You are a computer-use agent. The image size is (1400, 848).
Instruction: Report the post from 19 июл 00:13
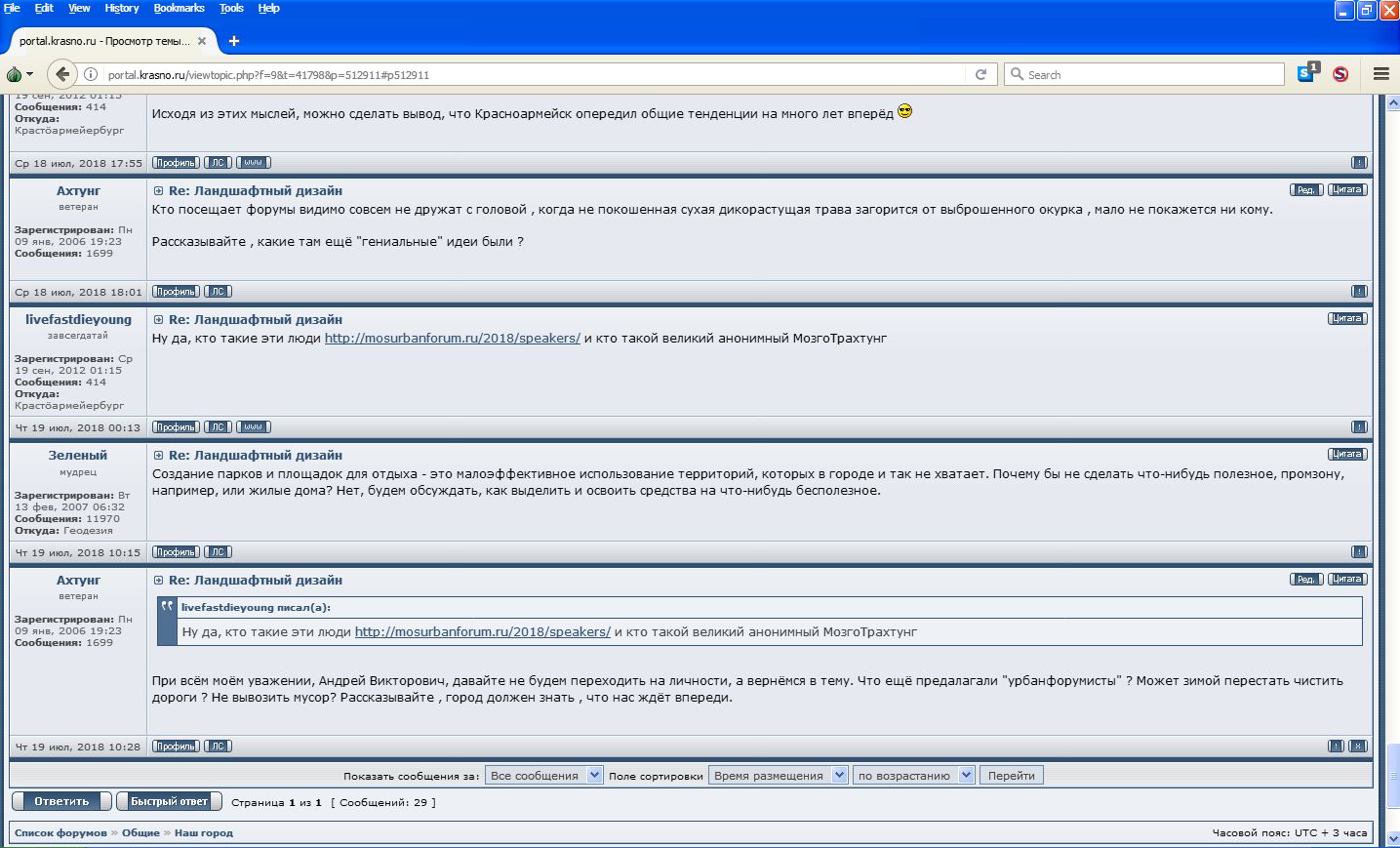tap(1359, 427)
